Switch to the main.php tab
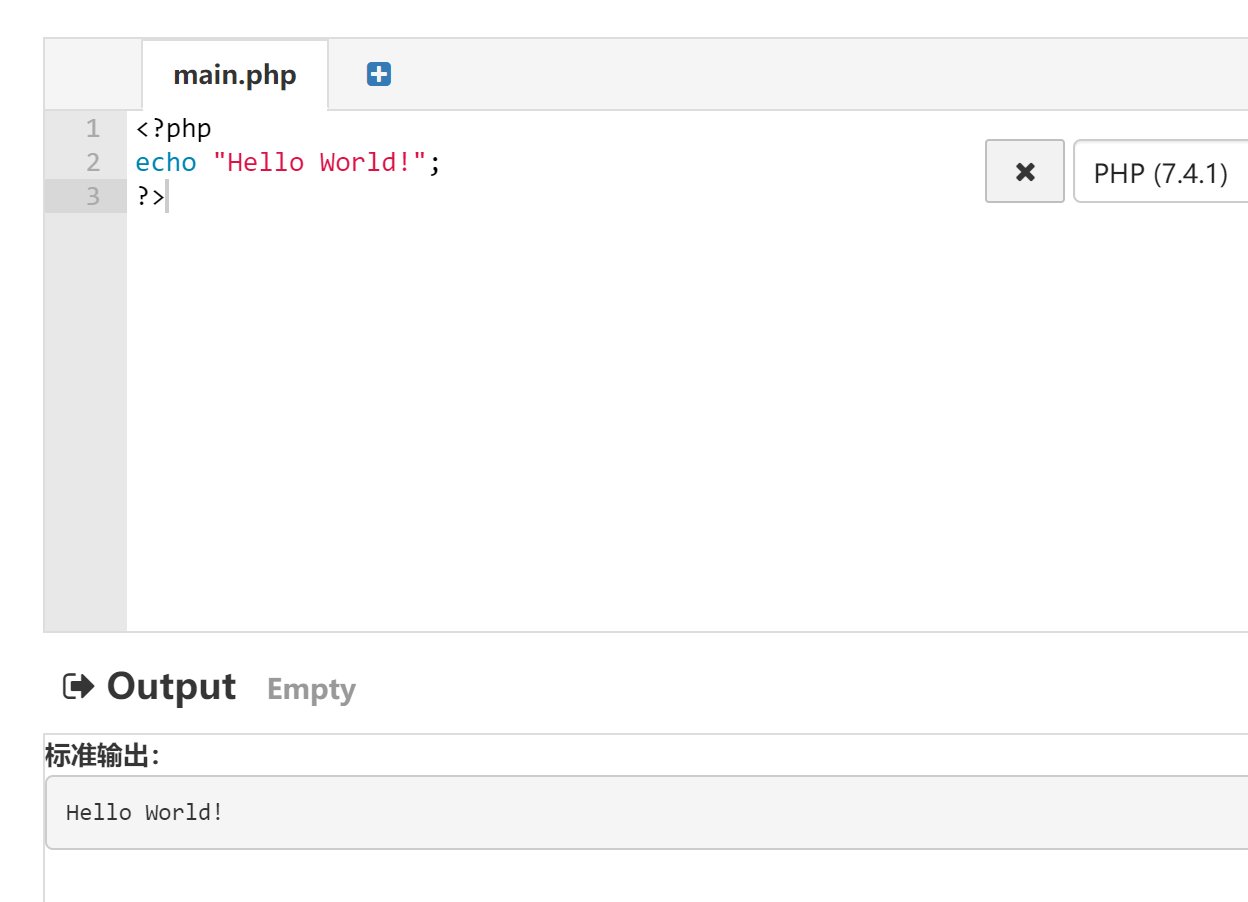Viewport: 1248px width, 902px height. (235, 75)
